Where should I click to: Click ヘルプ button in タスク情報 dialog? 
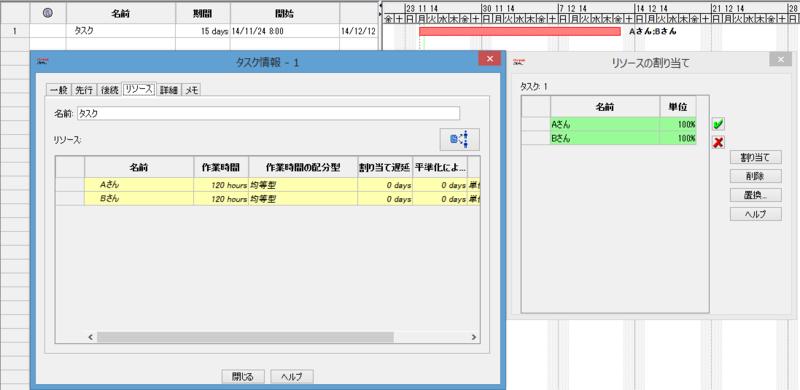292,377
